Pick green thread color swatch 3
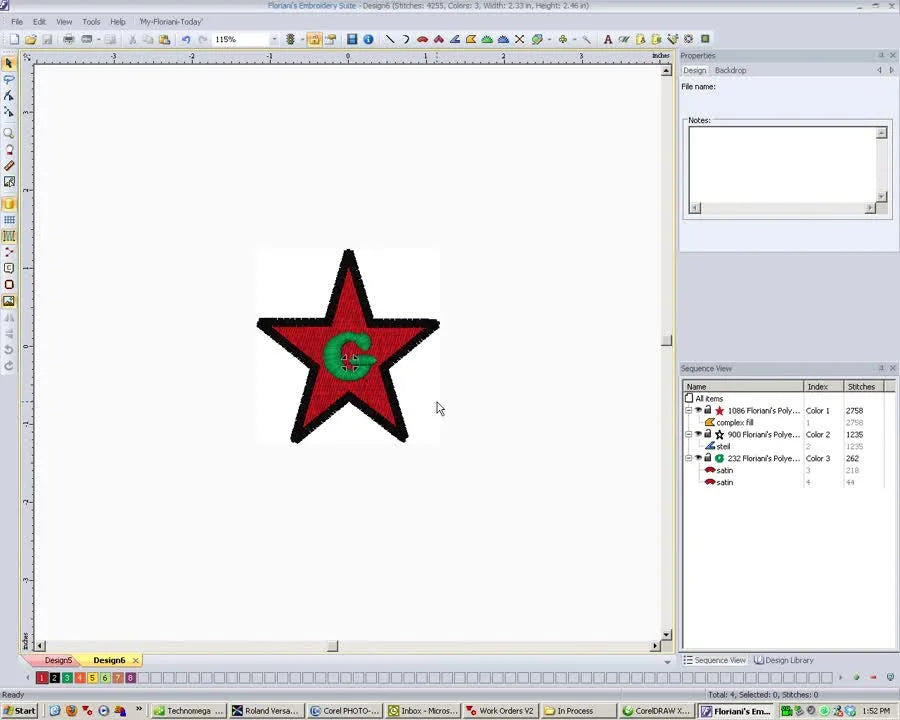The height and width of the screenshot is (720, 900). pyautogui.click(x=67, y=678)
